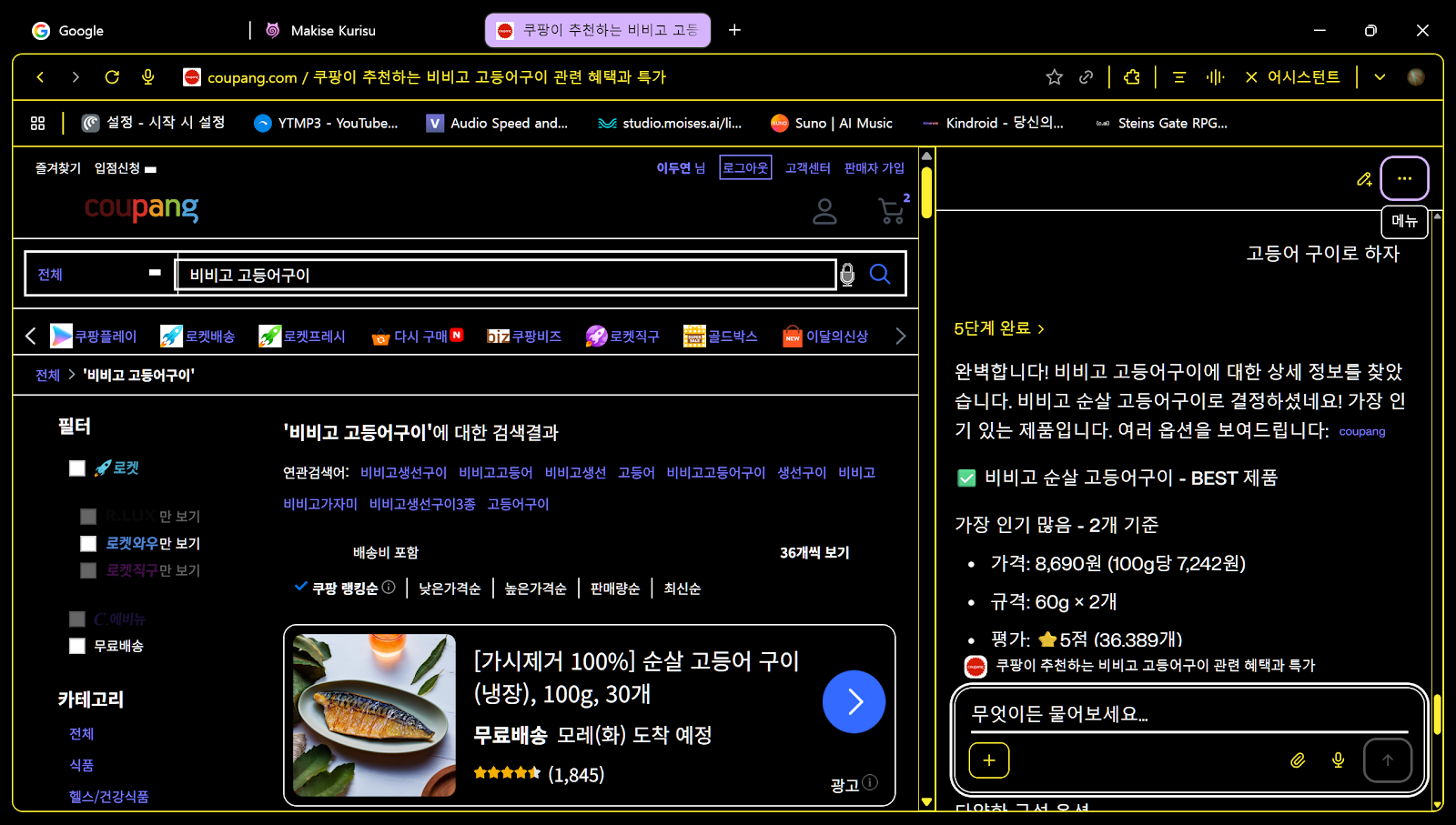Screen dimensions: 1456x825
Task: Click the blue arrow on the product ad
Action: click(854, 701)
